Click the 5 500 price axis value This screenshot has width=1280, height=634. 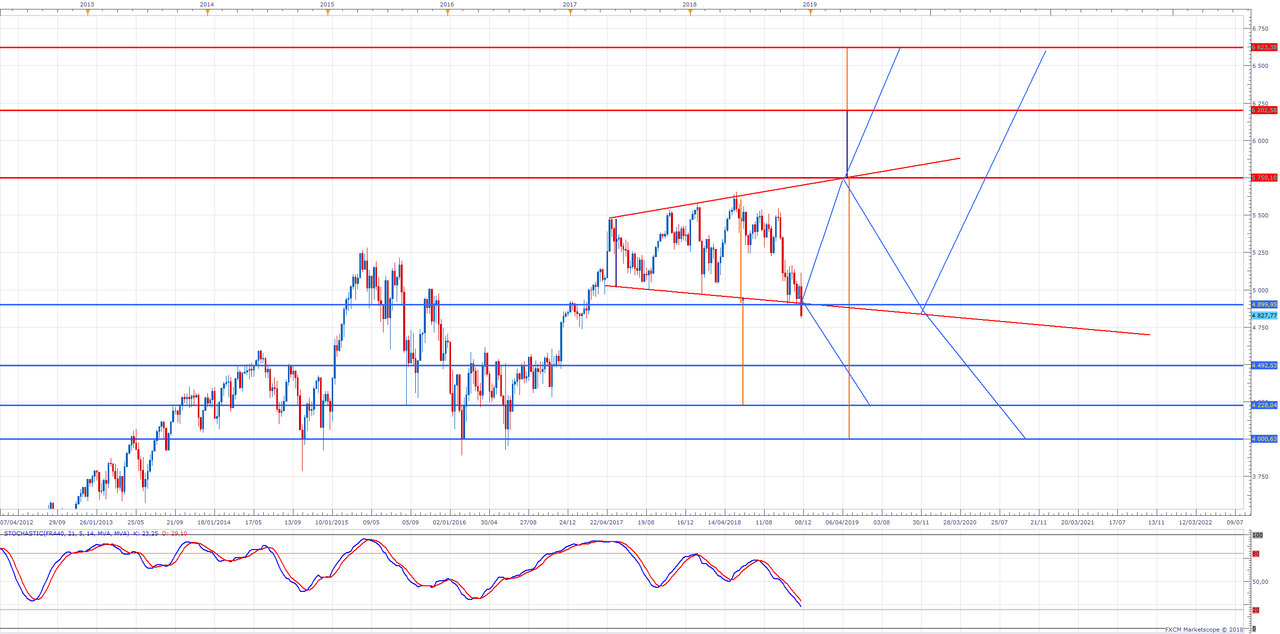1261,215
